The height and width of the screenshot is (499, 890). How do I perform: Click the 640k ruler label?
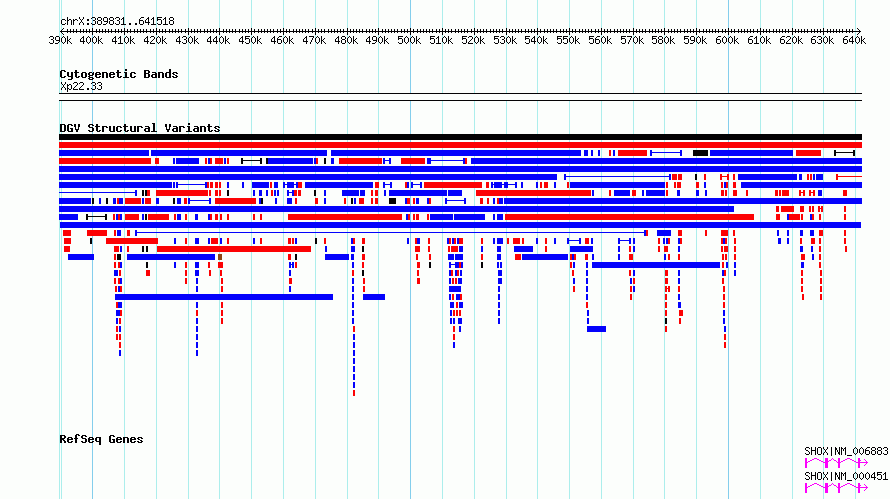(x=854, y=40)
